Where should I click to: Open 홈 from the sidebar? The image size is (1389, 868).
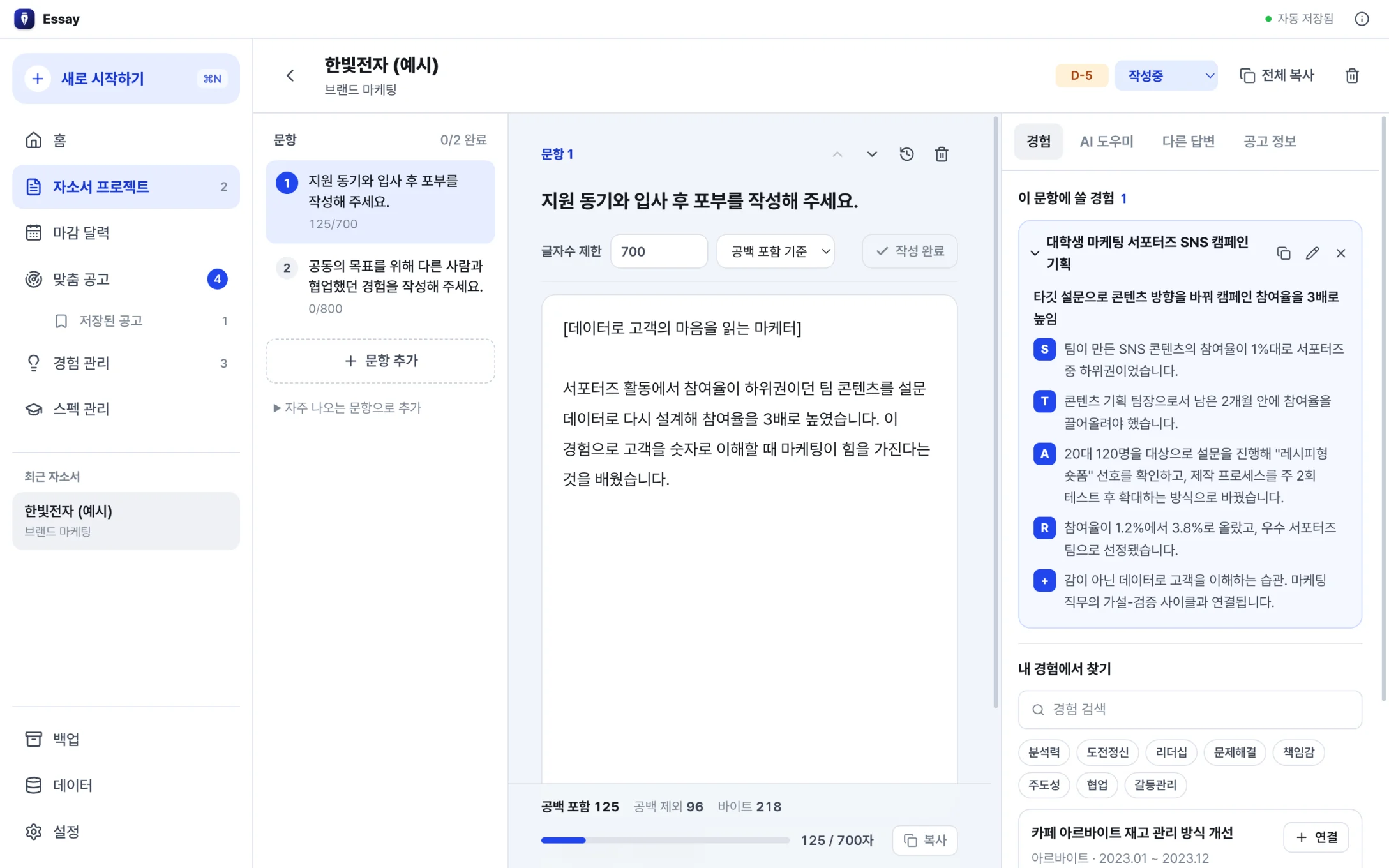click(x=126, y=140)
